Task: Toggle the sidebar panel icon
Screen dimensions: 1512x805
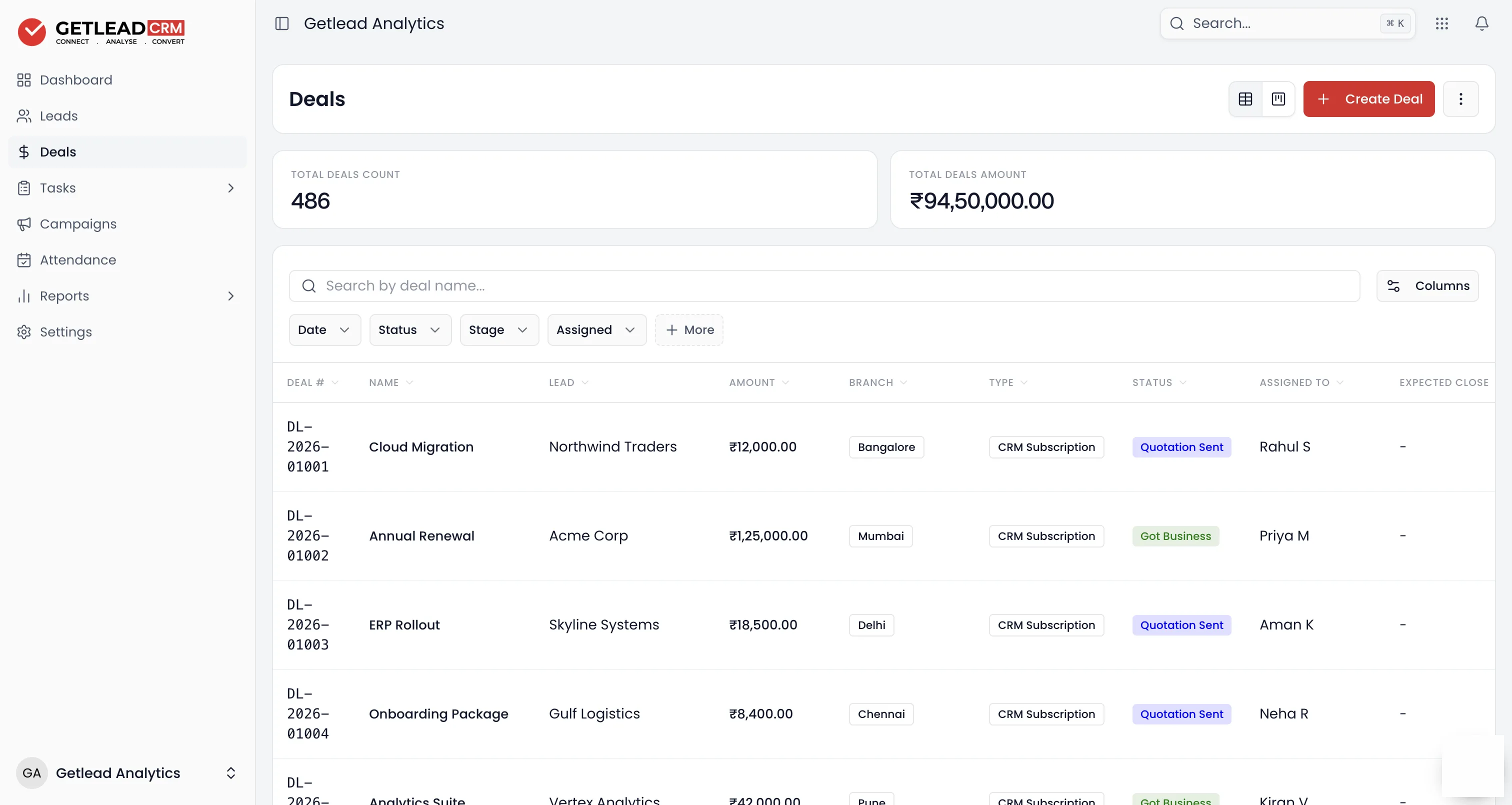Action: pyautogui.click(x=281, y=23)
